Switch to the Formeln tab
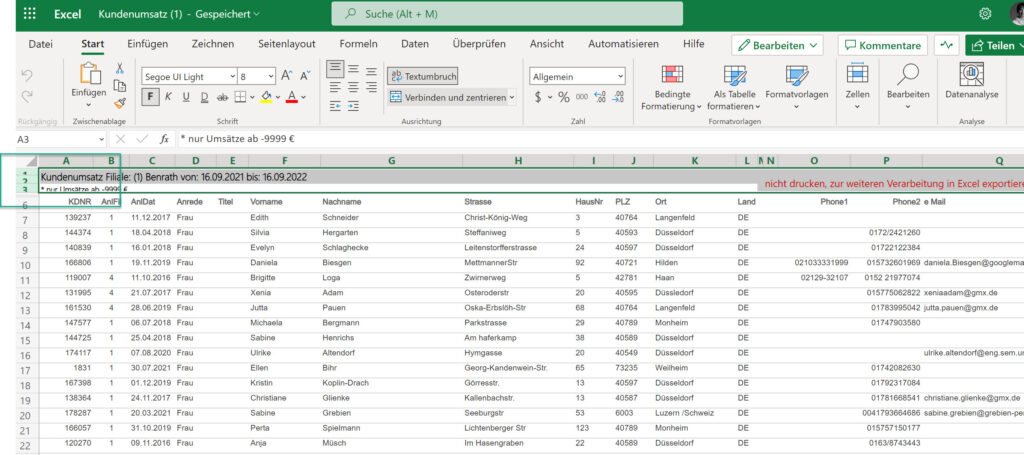Screen dimensions: 1024x455 tap(358, 44)
